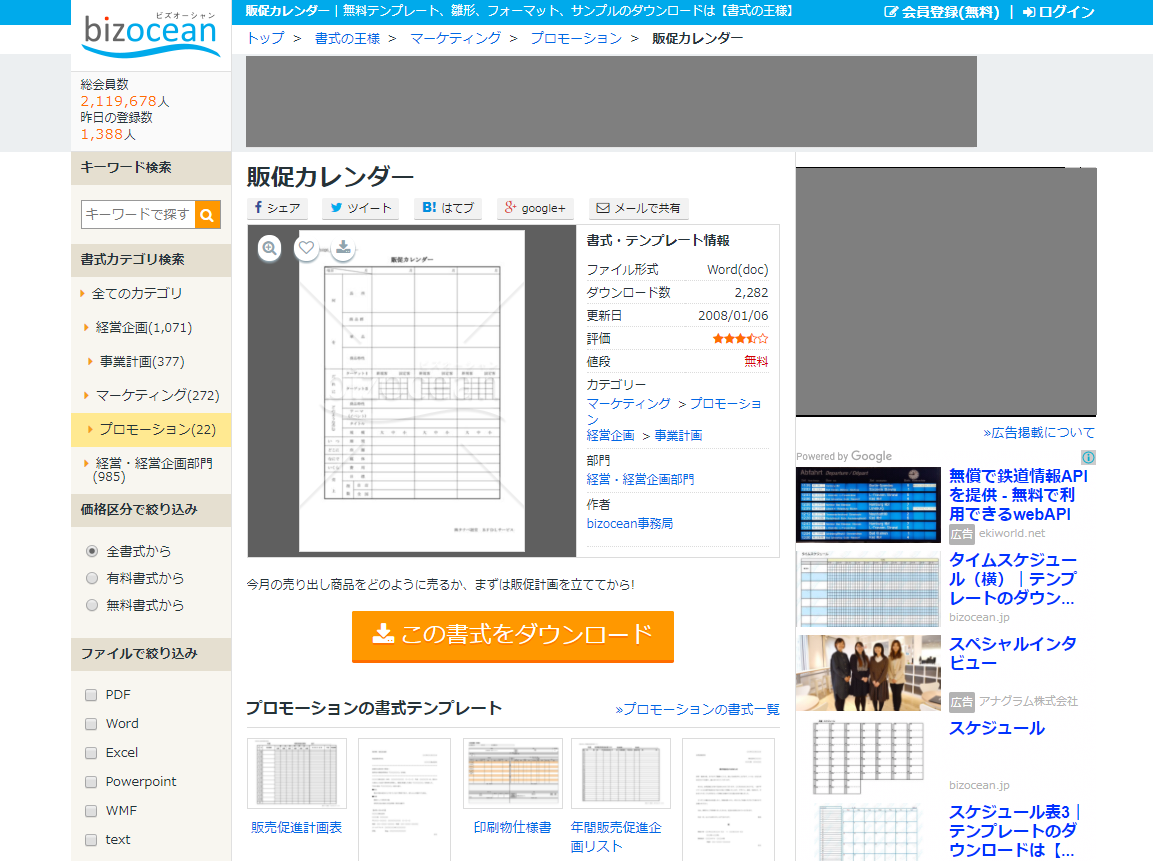1153x861 pixels.
Task: Go to 書式の王様 in breadcrumb
Action: tap(349, 38)
